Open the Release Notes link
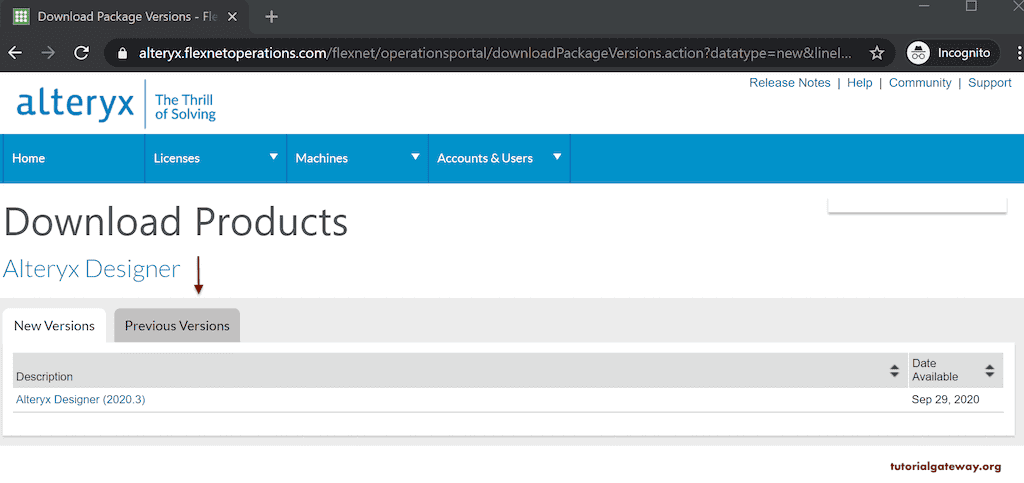 coord(790,83)
